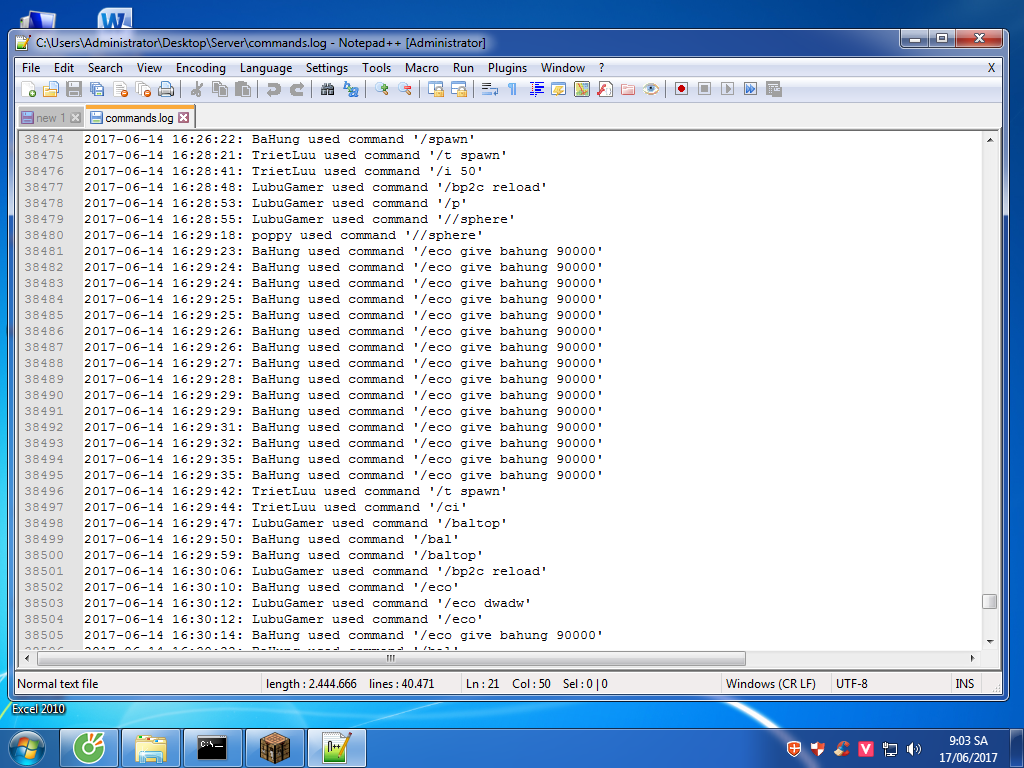1024x768 pixels.
Task: Open Command Prompt from the taskbar
Action: coord(212,748)
